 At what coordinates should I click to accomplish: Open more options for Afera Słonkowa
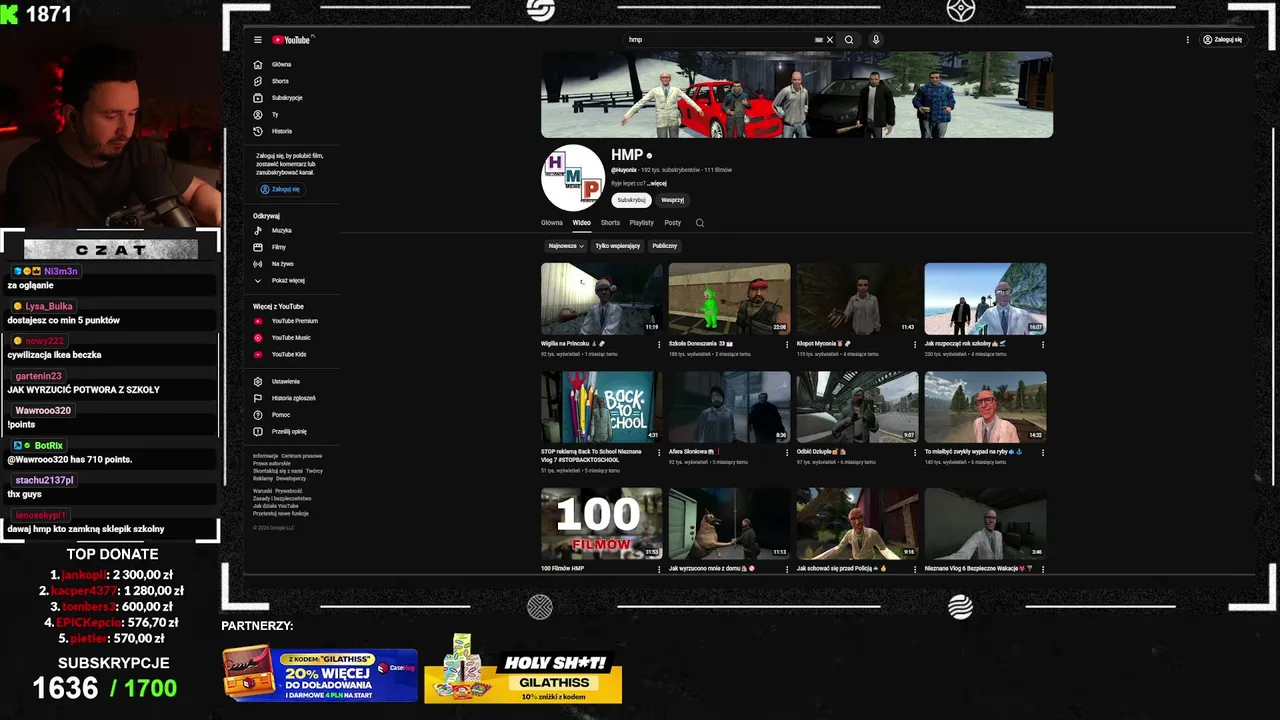click(x=787, y=453)
